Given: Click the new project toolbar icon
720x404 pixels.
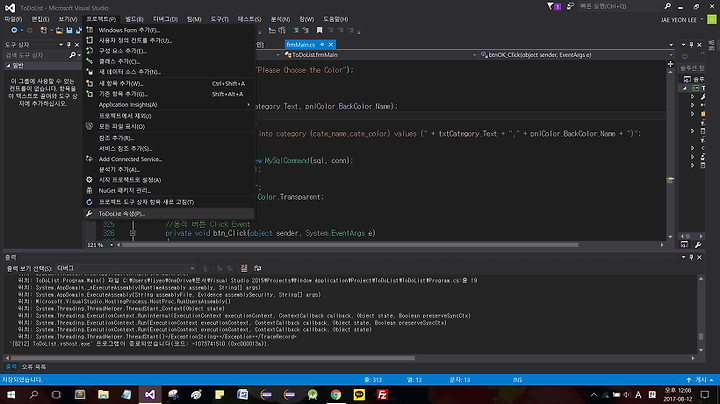Looking at the screenshot, I should point(44,30).
